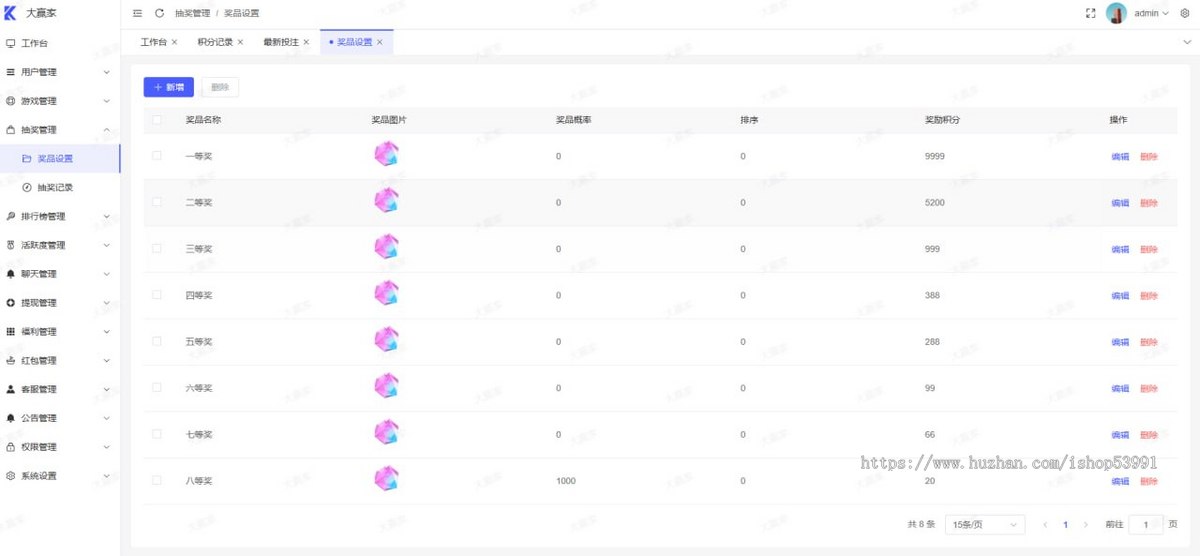Click the 新增 button
1200x556 pixels.
(x=168, y=87)
